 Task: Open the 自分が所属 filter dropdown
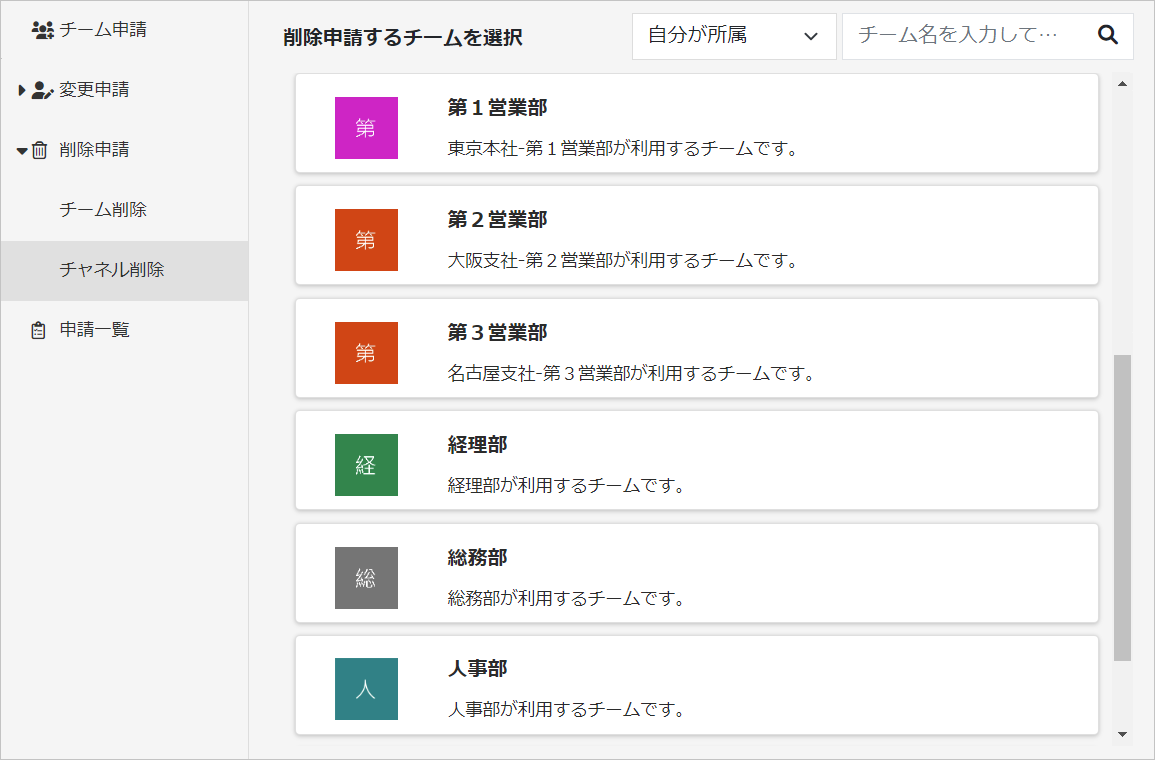coord(734,36)
